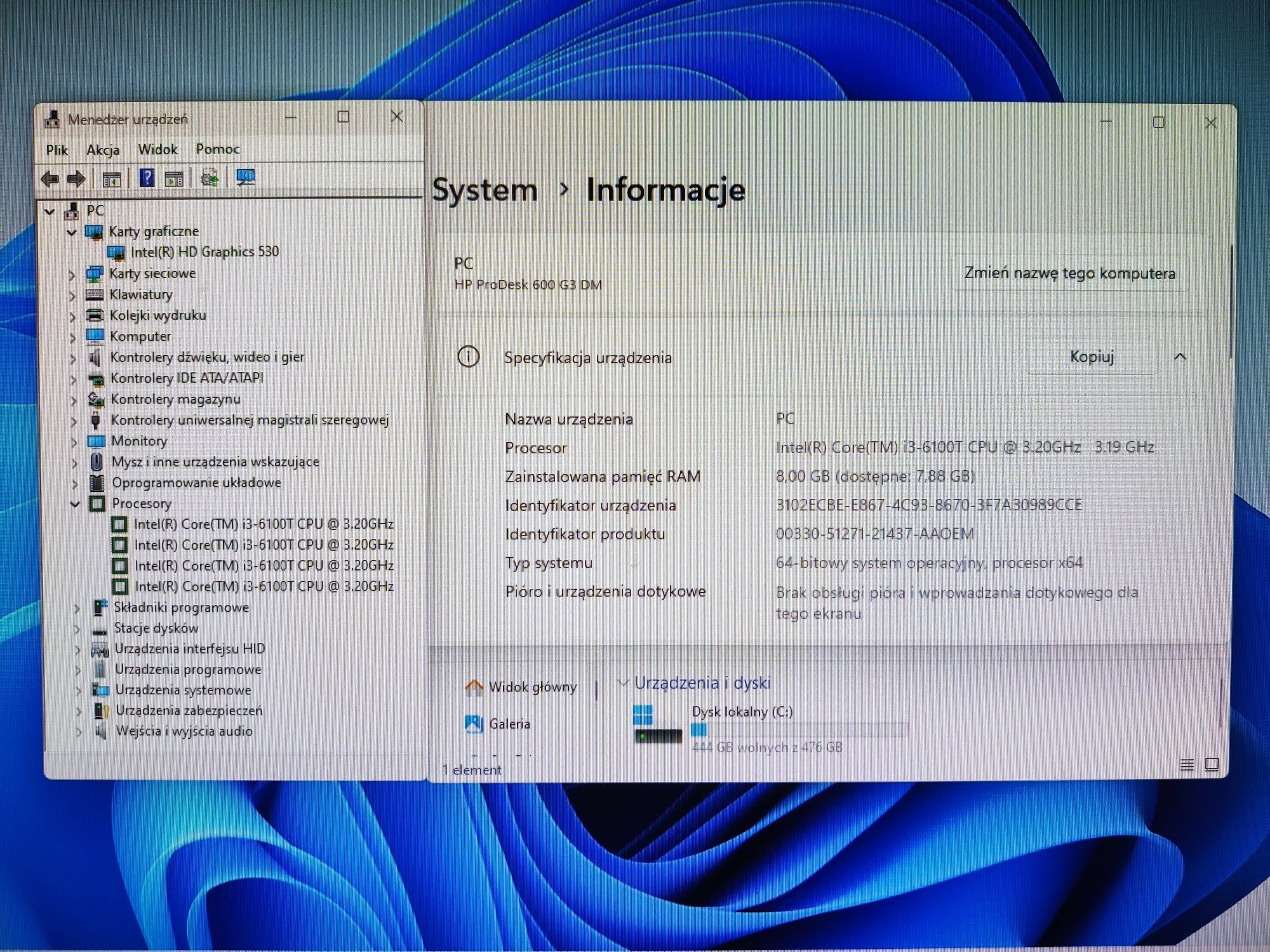
Task: Click the mouse icon for Mysz i inne urządzenia wskazujące
Action: (x=97, y=461)
